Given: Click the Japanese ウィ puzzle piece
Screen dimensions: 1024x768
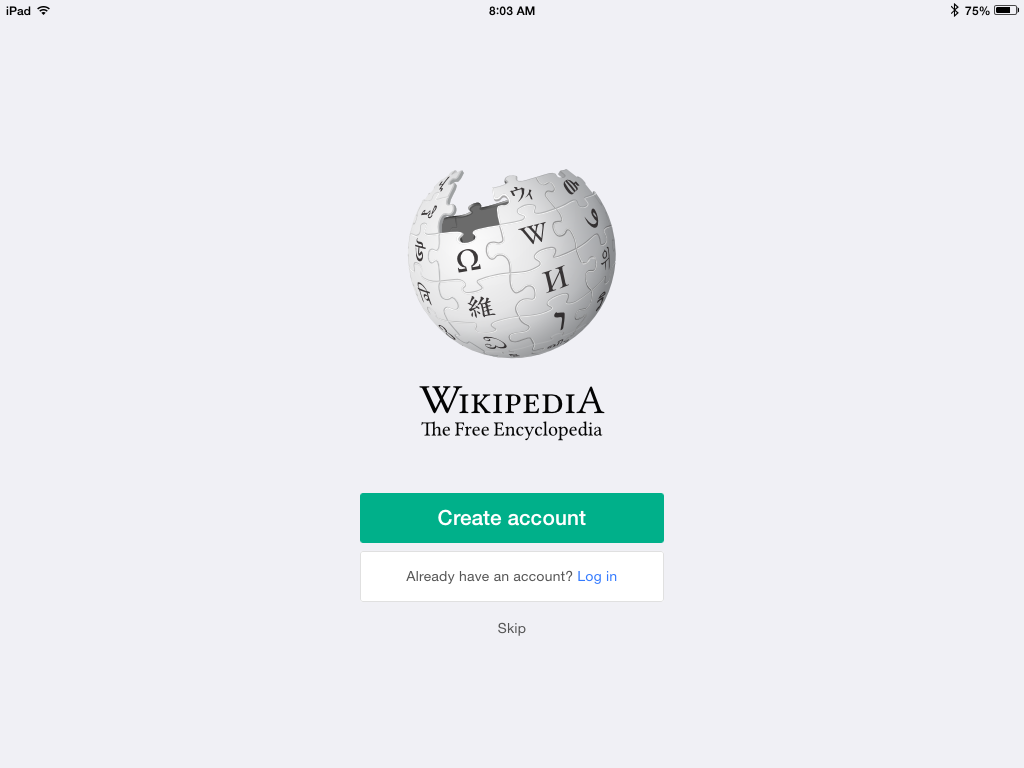Looking at the screenshot, I should [x=522, y=193].
